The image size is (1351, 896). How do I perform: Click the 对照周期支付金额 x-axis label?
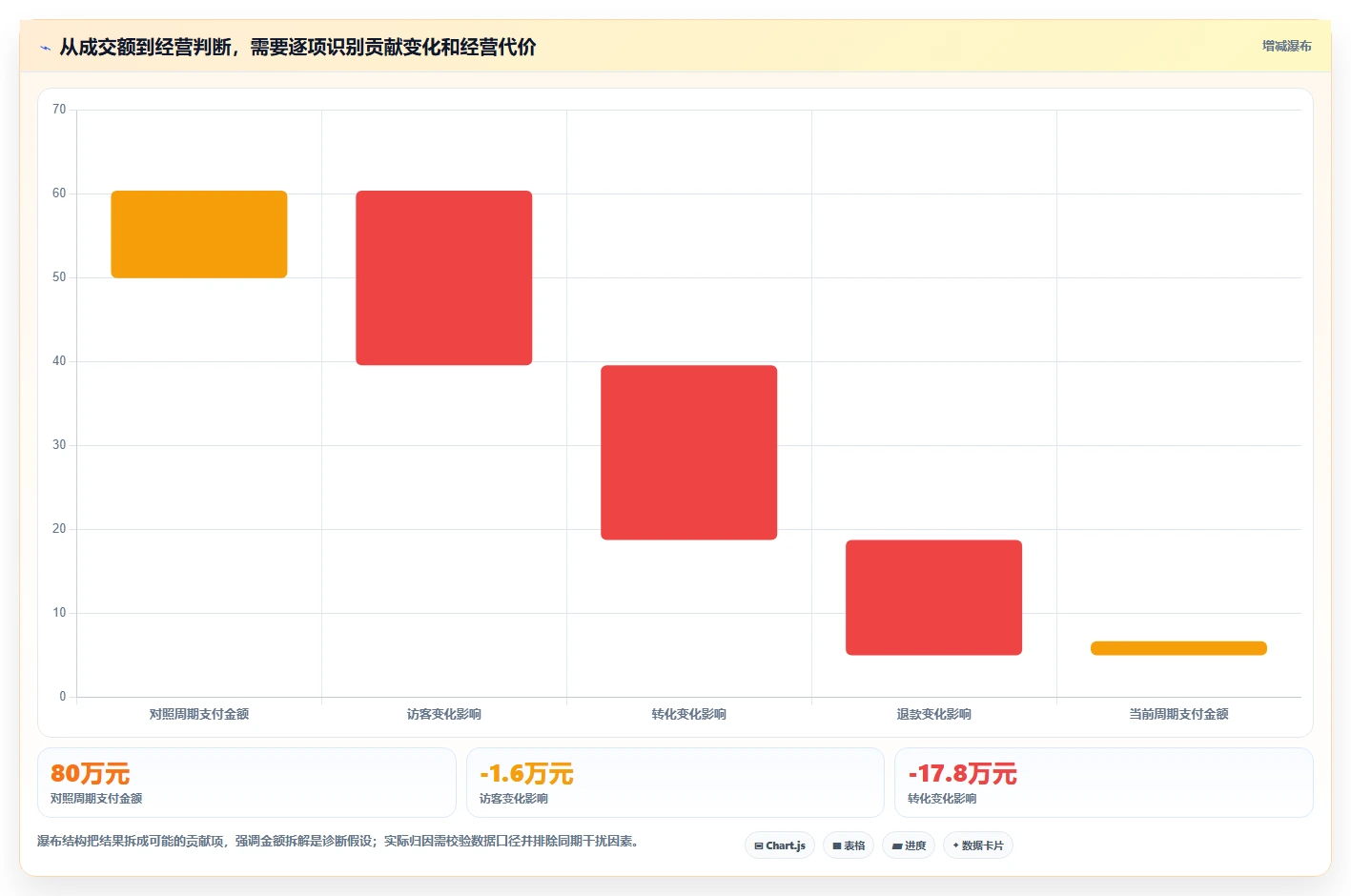pyautogui.click(x=199, y=714)
